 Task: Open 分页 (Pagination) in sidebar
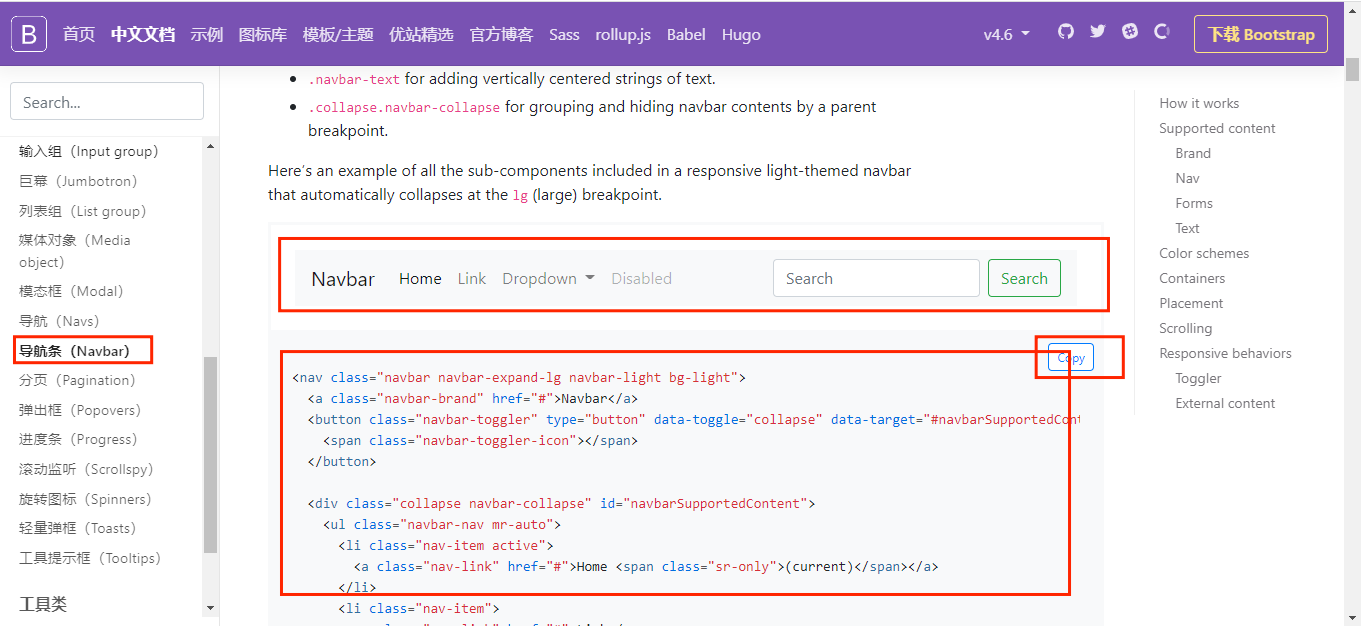(x=77, y=380)
